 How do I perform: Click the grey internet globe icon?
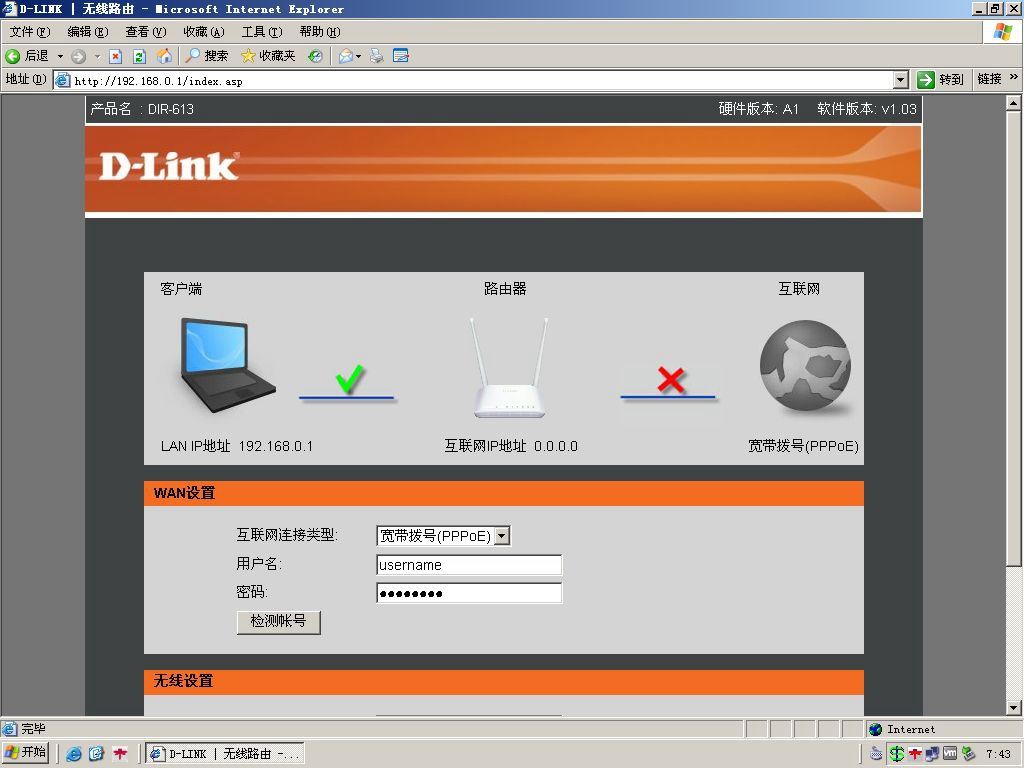coord(805,366)
